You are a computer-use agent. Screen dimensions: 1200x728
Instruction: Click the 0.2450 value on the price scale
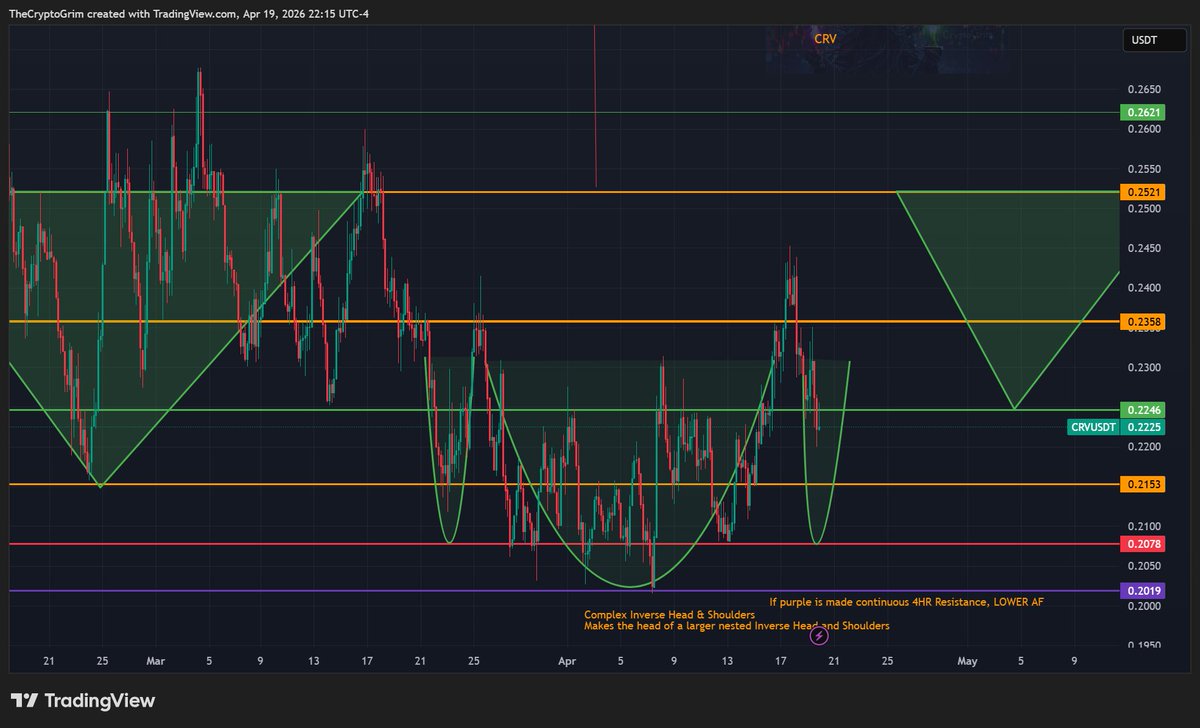tap(1144, 249)
